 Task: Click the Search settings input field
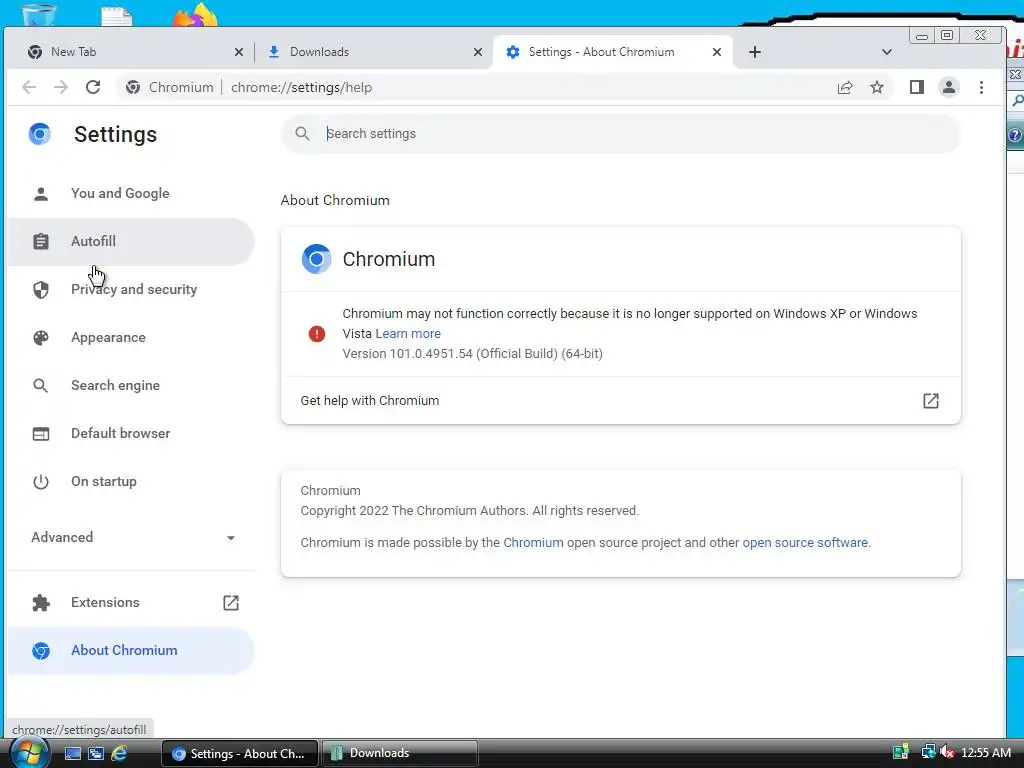click(x=620, y=134)
